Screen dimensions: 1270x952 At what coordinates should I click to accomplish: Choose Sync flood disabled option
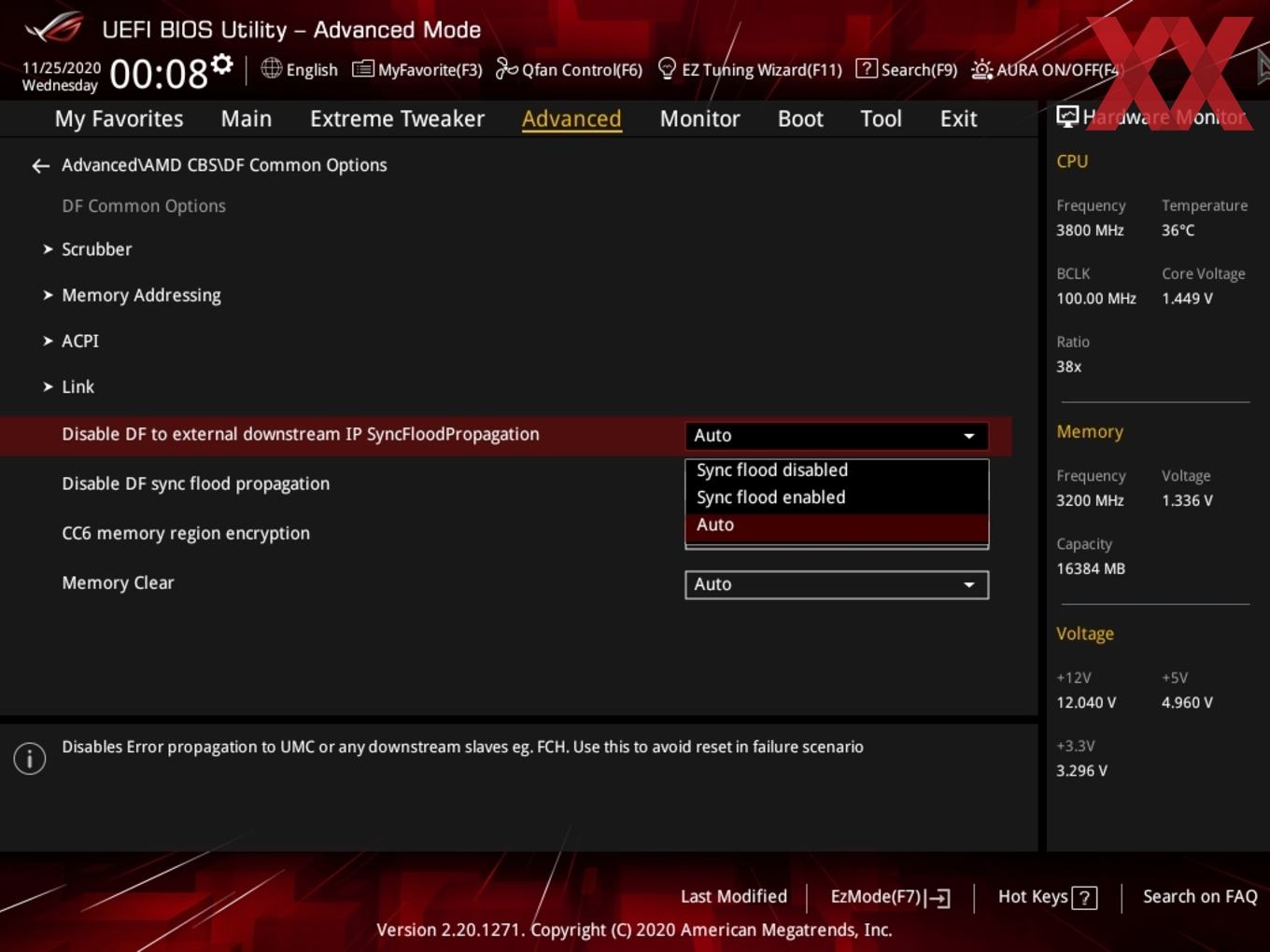point(837,470)
